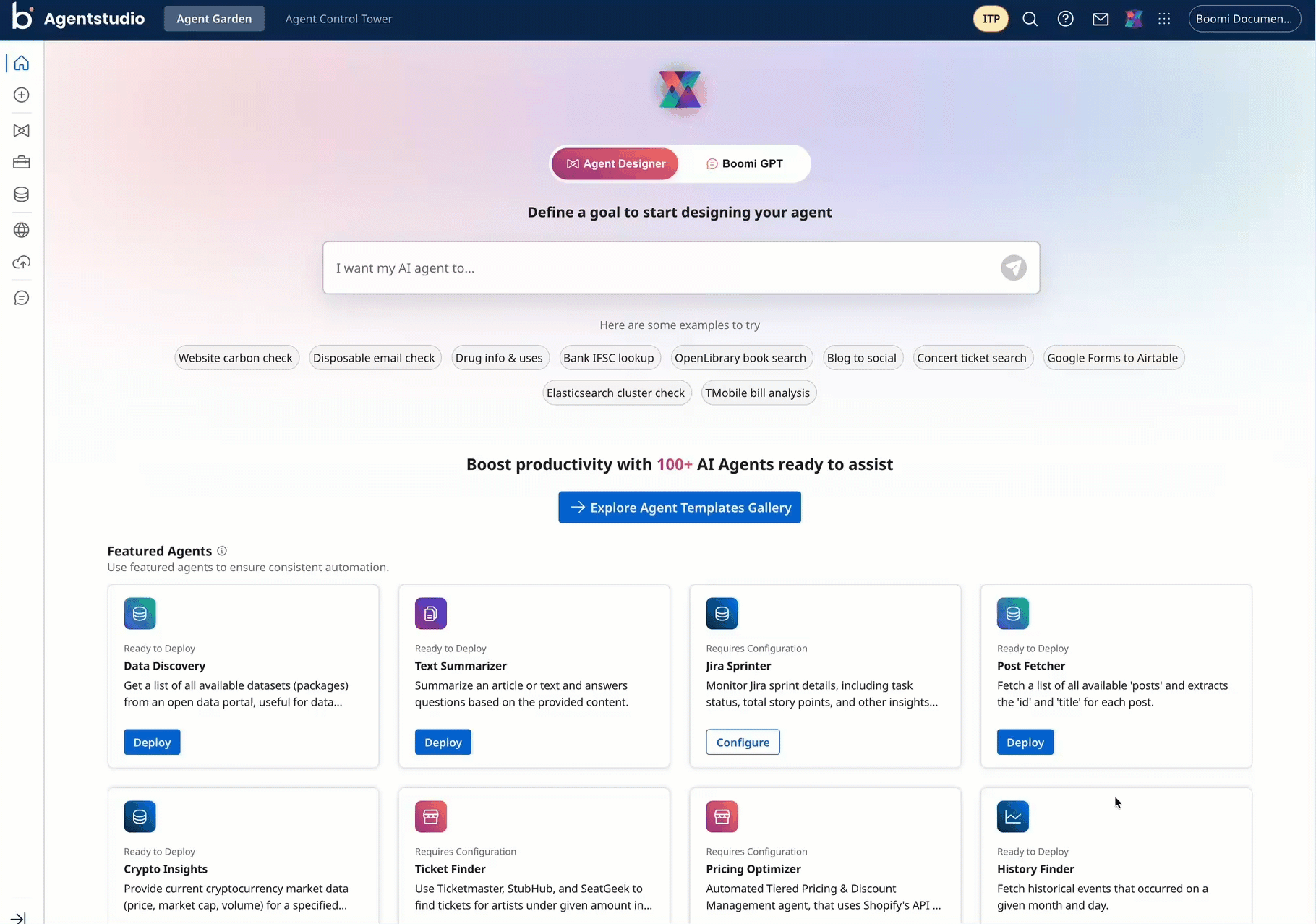Viewport: 1316px width, 924px height.
Task: Open the Pricing Optimizer card title
Action: tap(753, 869)
